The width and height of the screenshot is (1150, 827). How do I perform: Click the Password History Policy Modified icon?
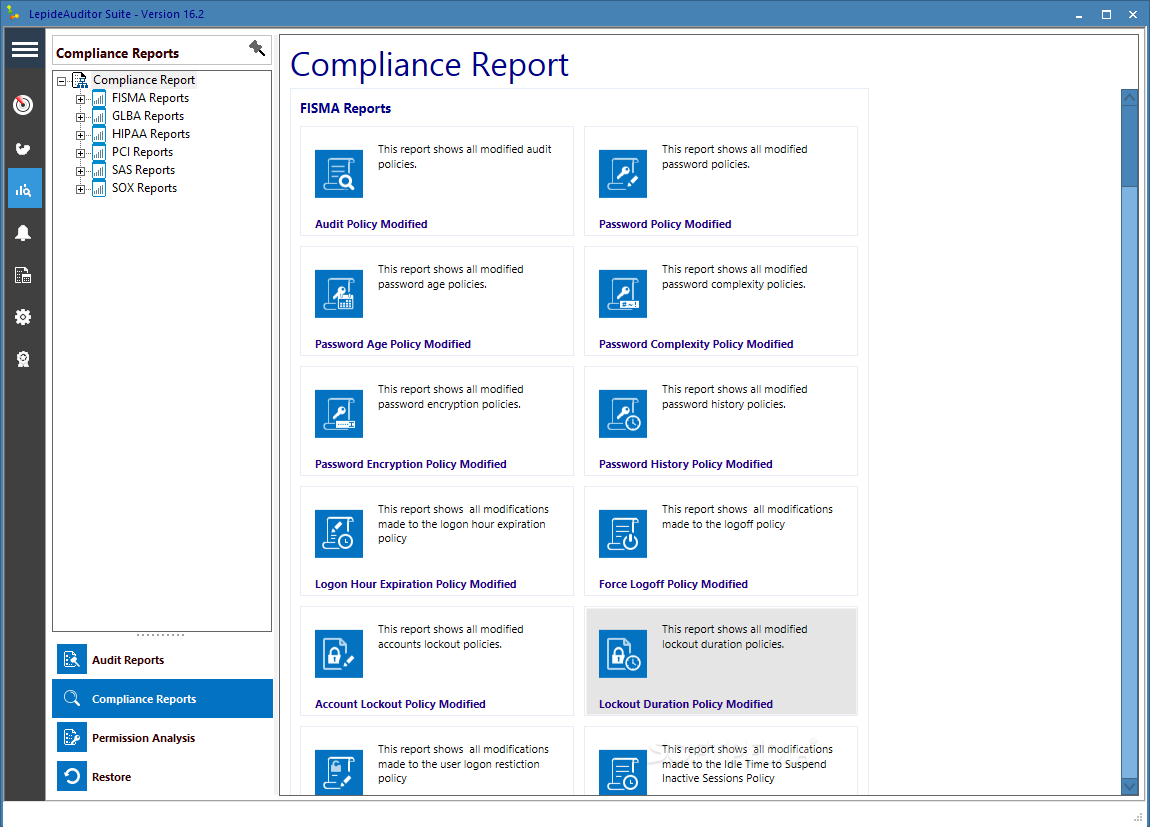click(623, 414)
